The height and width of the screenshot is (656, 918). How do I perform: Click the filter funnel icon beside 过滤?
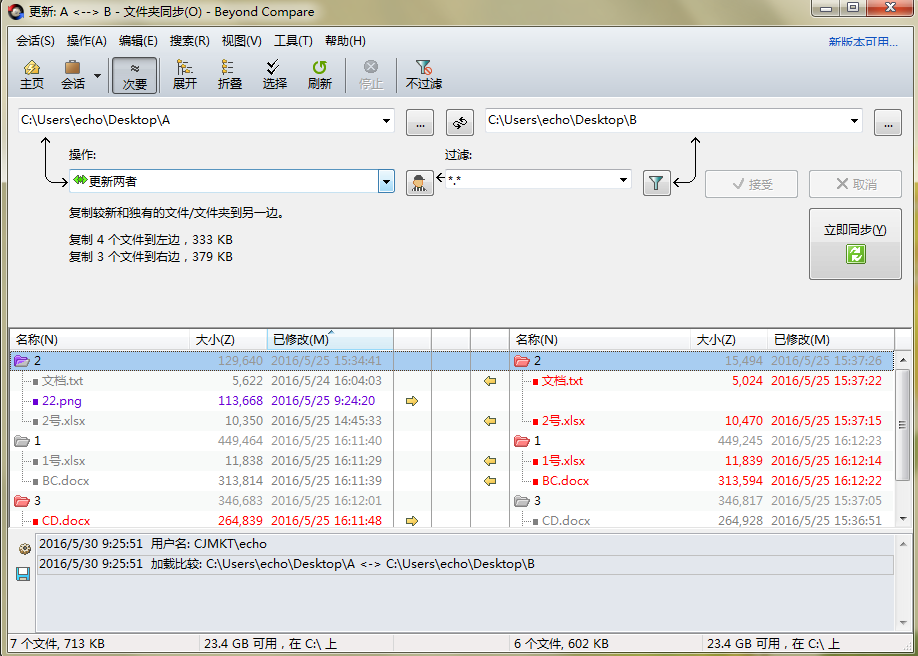click(656, 182)
